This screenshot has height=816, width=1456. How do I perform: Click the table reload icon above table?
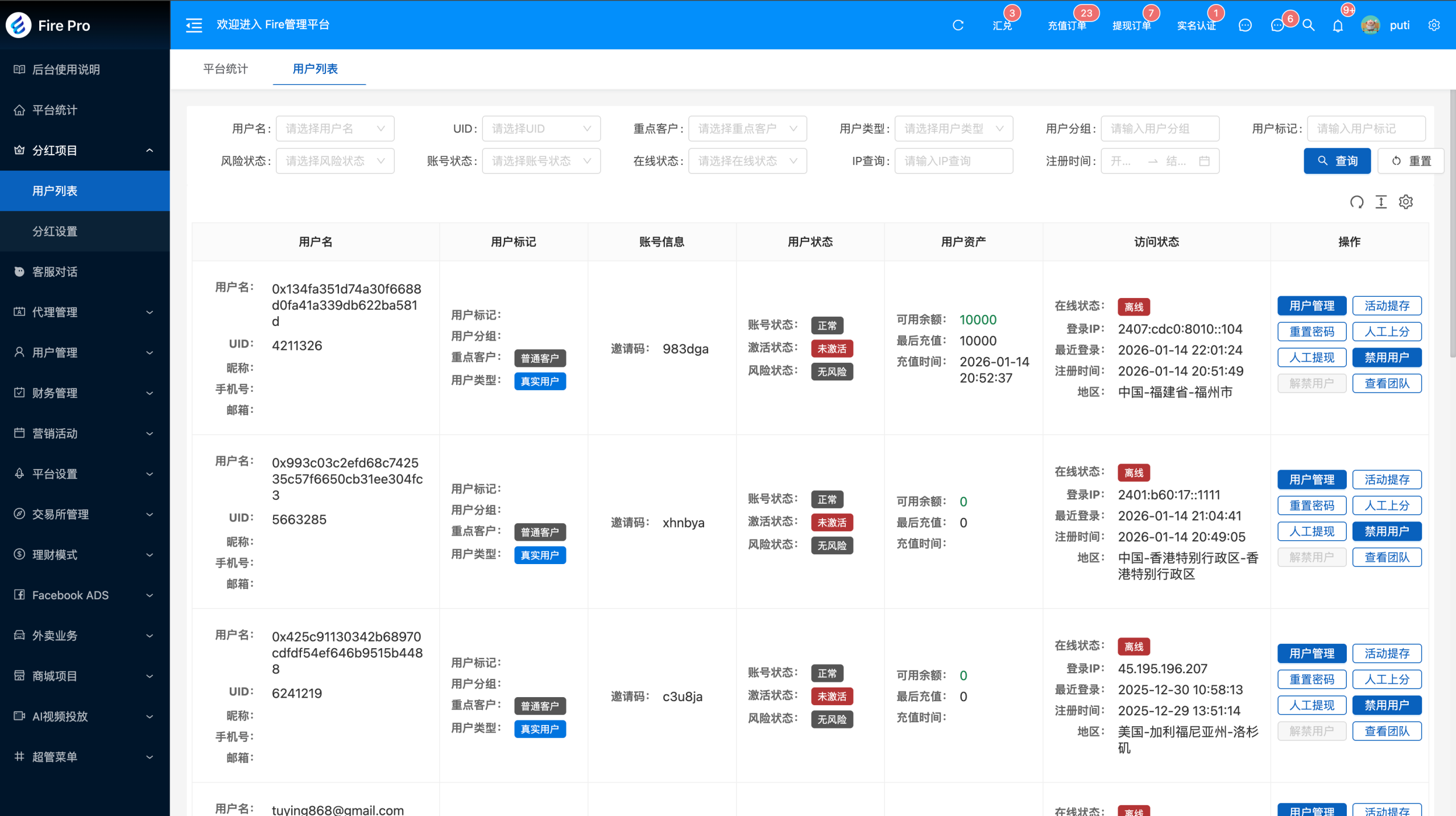point(1356,202)
